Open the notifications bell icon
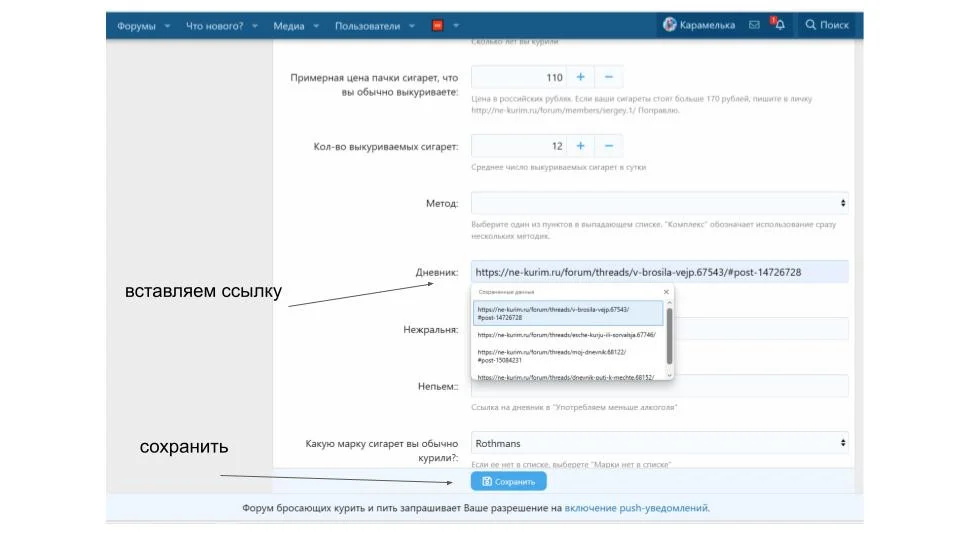This screenshot has width=960, height=540. (779, 24)
